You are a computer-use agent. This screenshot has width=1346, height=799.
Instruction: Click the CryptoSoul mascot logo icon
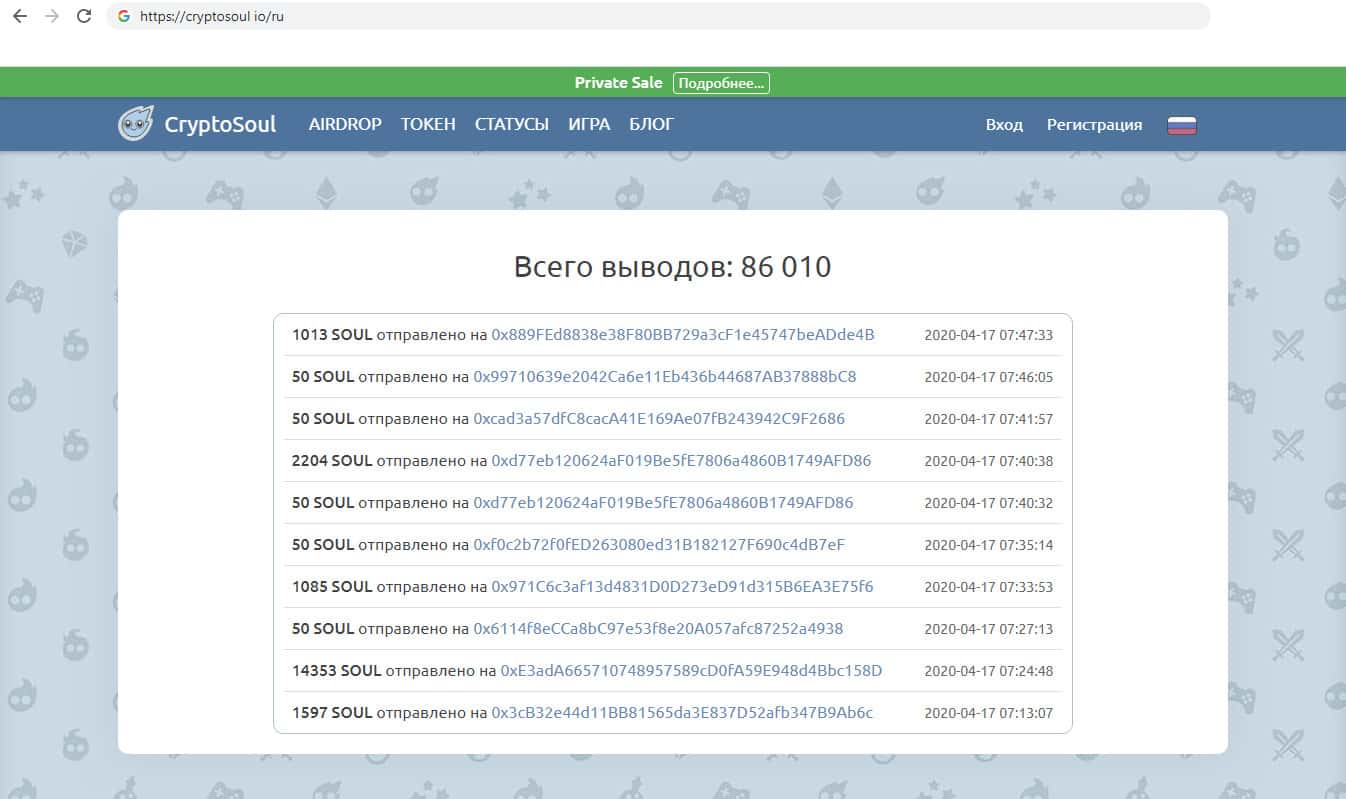coord(136,124)
